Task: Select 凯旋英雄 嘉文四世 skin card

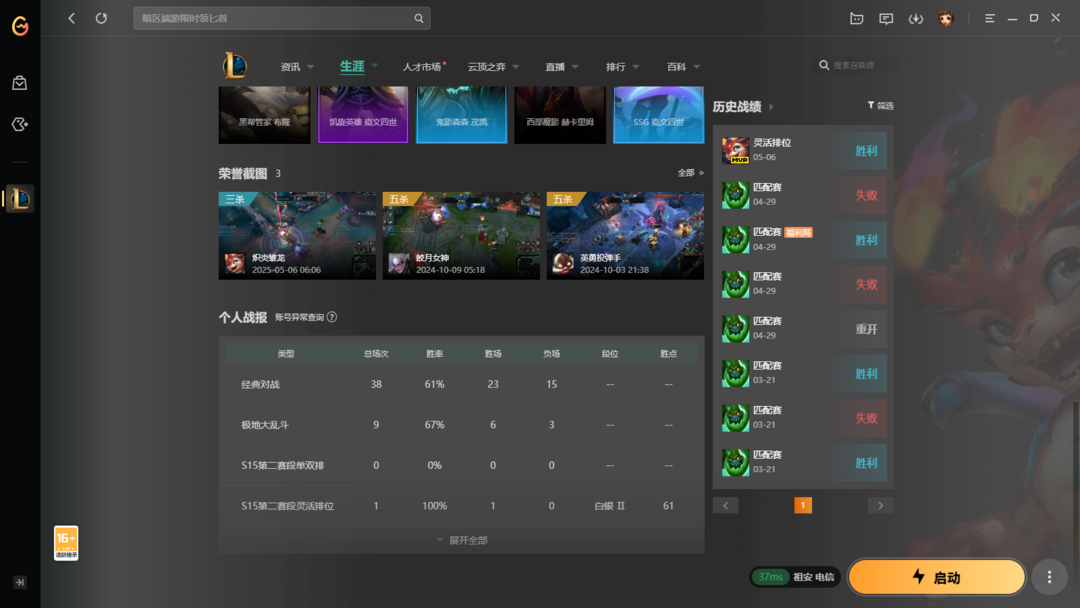Action: coord(363,114)
